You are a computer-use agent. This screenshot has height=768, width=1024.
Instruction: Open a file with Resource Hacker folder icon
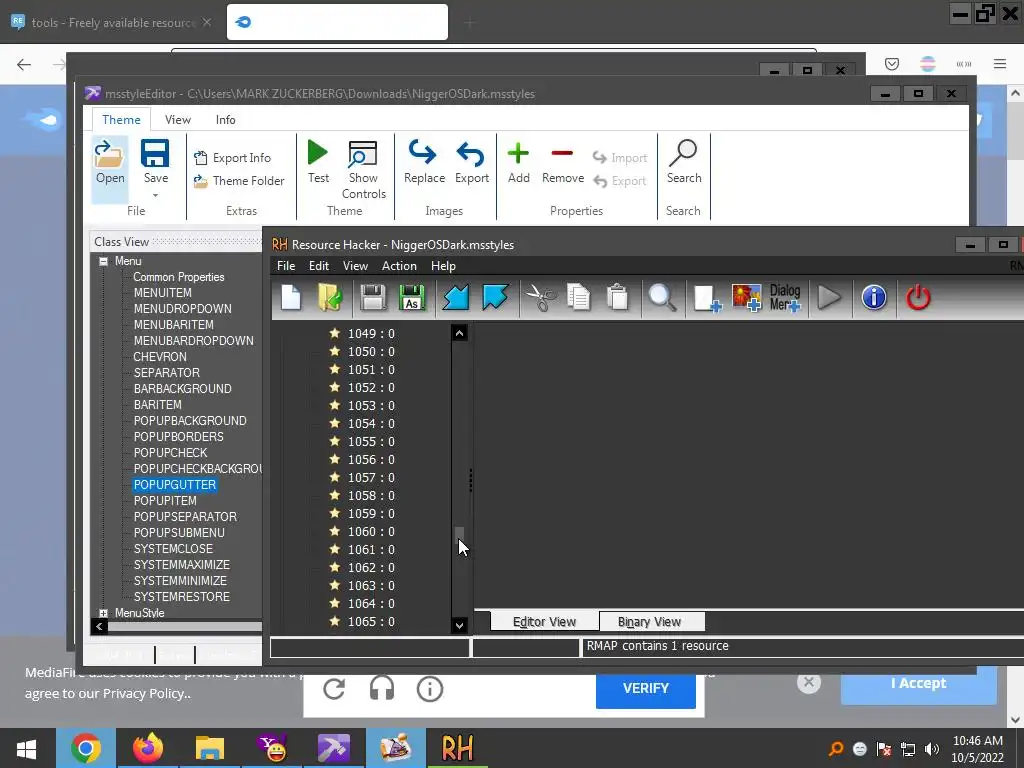pos(331,298)
